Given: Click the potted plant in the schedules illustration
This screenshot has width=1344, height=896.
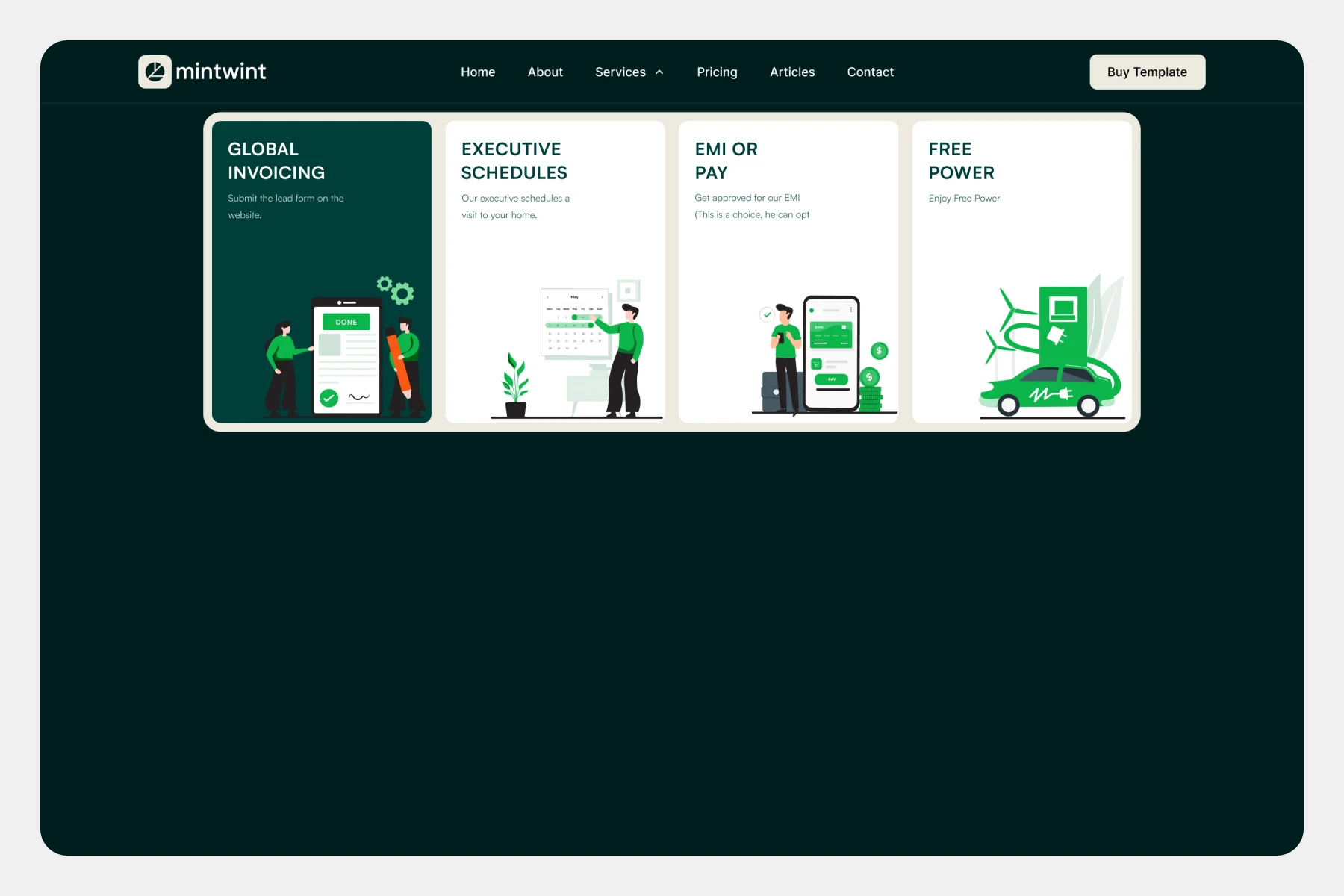Looking at the screenshot, I should click(x=515, y=385).
